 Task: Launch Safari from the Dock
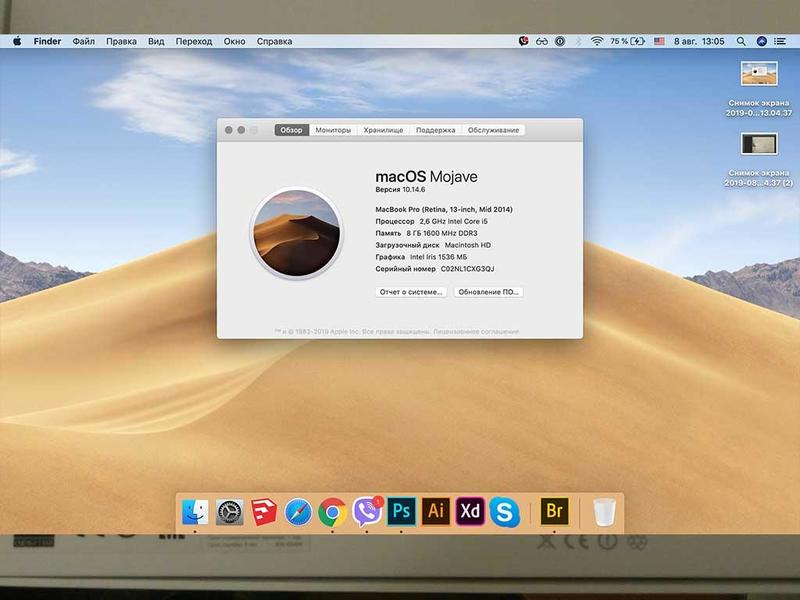(298, 512)
